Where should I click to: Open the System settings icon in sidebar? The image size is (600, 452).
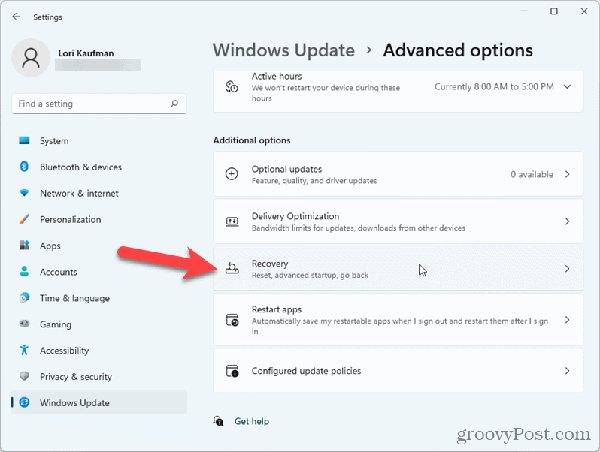pyautogui.click(x=24, y=141)
